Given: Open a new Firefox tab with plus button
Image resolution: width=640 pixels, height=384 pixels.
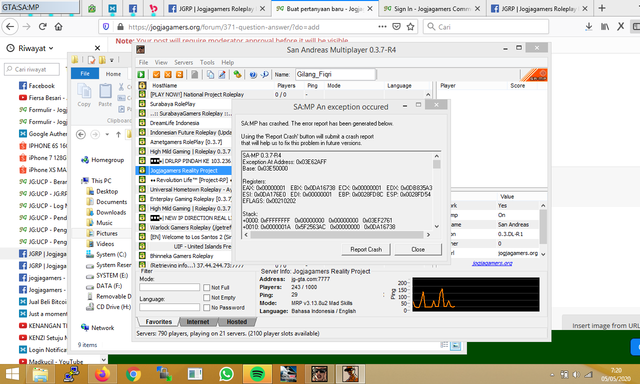Looking at the screenshot, I should [602, 8].
